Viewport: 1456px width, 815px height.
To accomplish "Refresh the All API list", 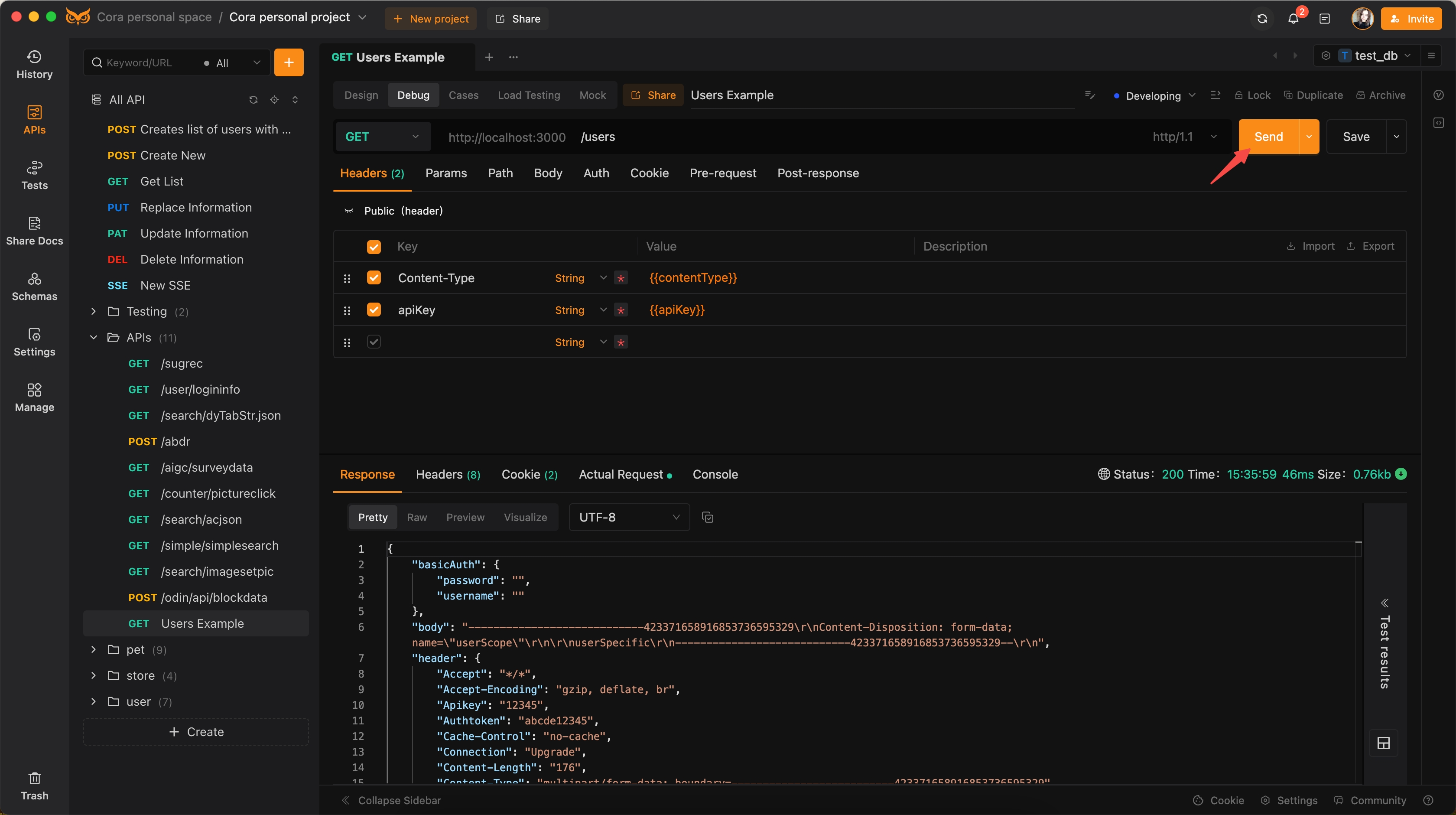I will (x=253, y=100).
